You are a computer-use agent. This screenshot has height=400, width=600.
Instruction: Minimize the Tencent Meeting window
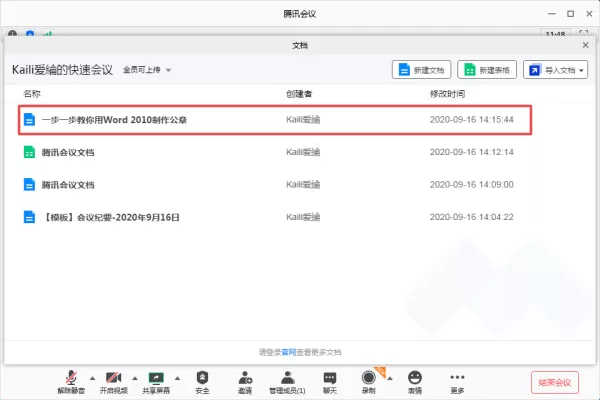click(x=552, y=14)
